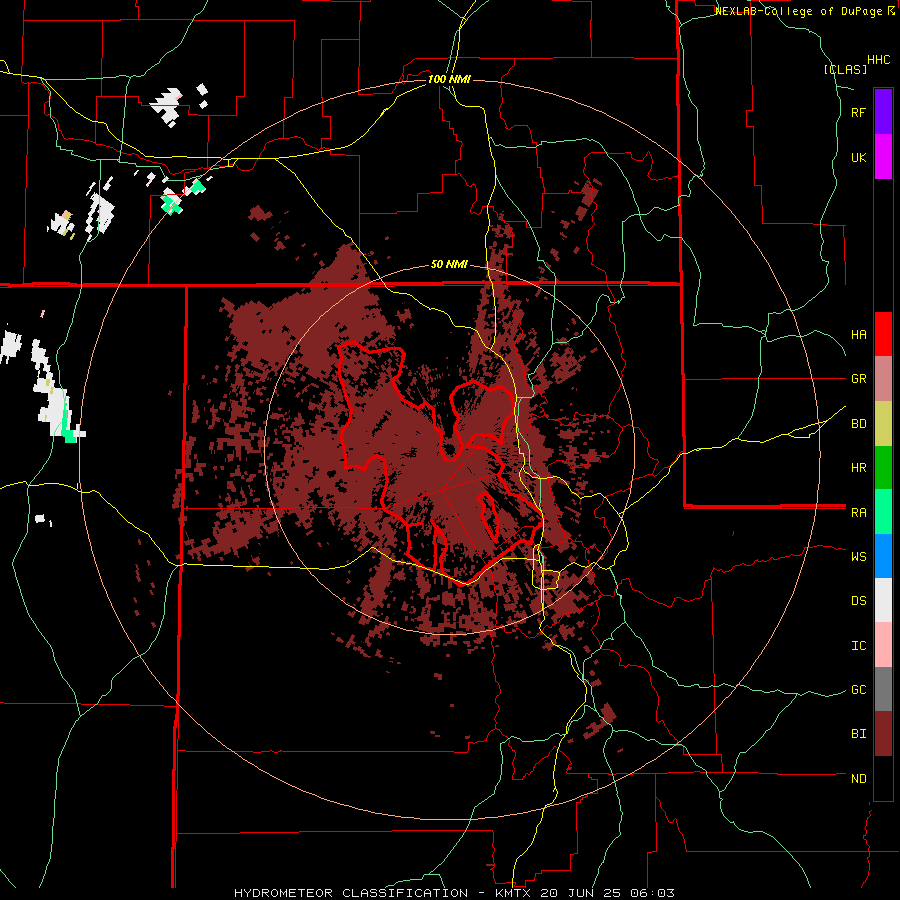Click the WS legend label

858,557
